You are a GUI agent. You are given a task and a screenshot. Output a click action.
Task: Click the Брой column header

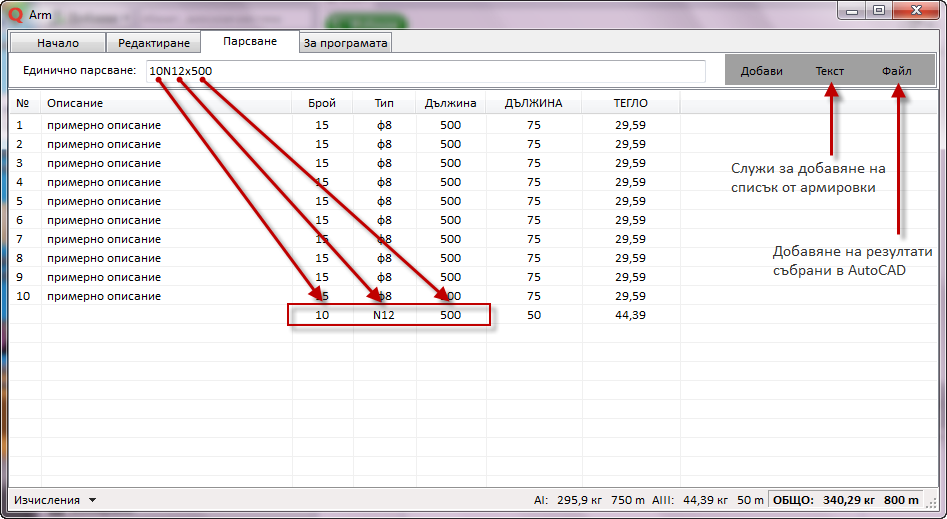point(321,103)
